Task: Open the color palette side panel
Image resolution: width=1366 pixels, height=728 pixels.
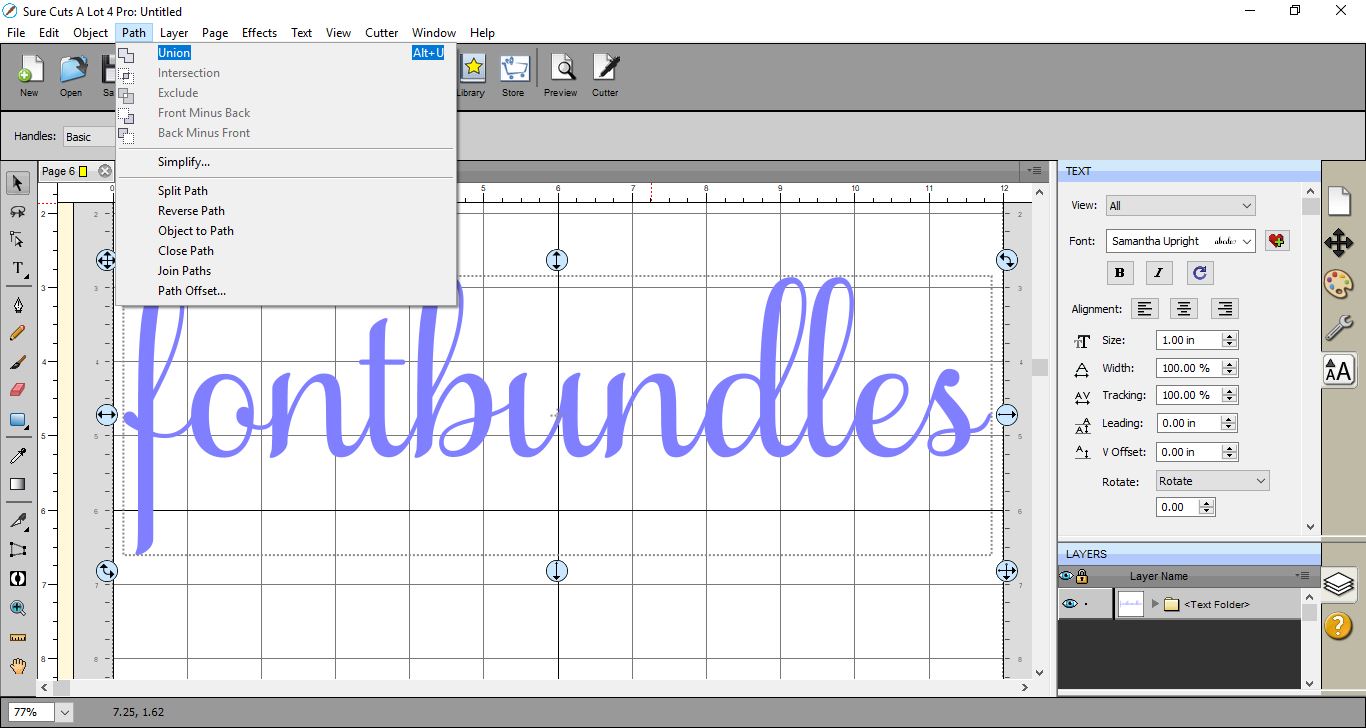Action: click(x=1339, y=285)
